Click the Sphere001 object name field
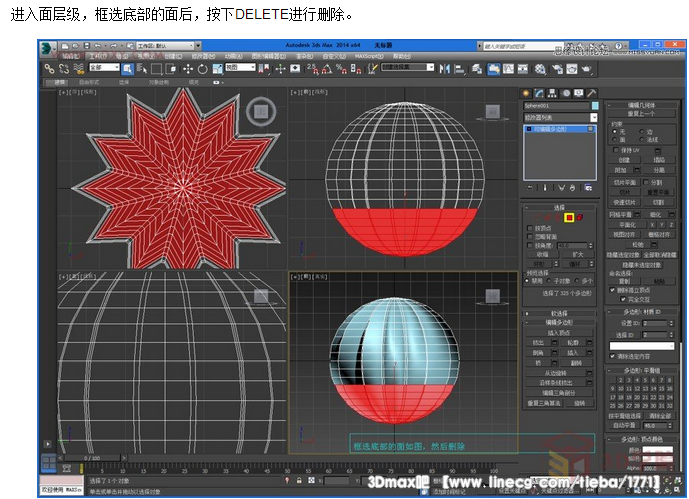 pos(556,105)
